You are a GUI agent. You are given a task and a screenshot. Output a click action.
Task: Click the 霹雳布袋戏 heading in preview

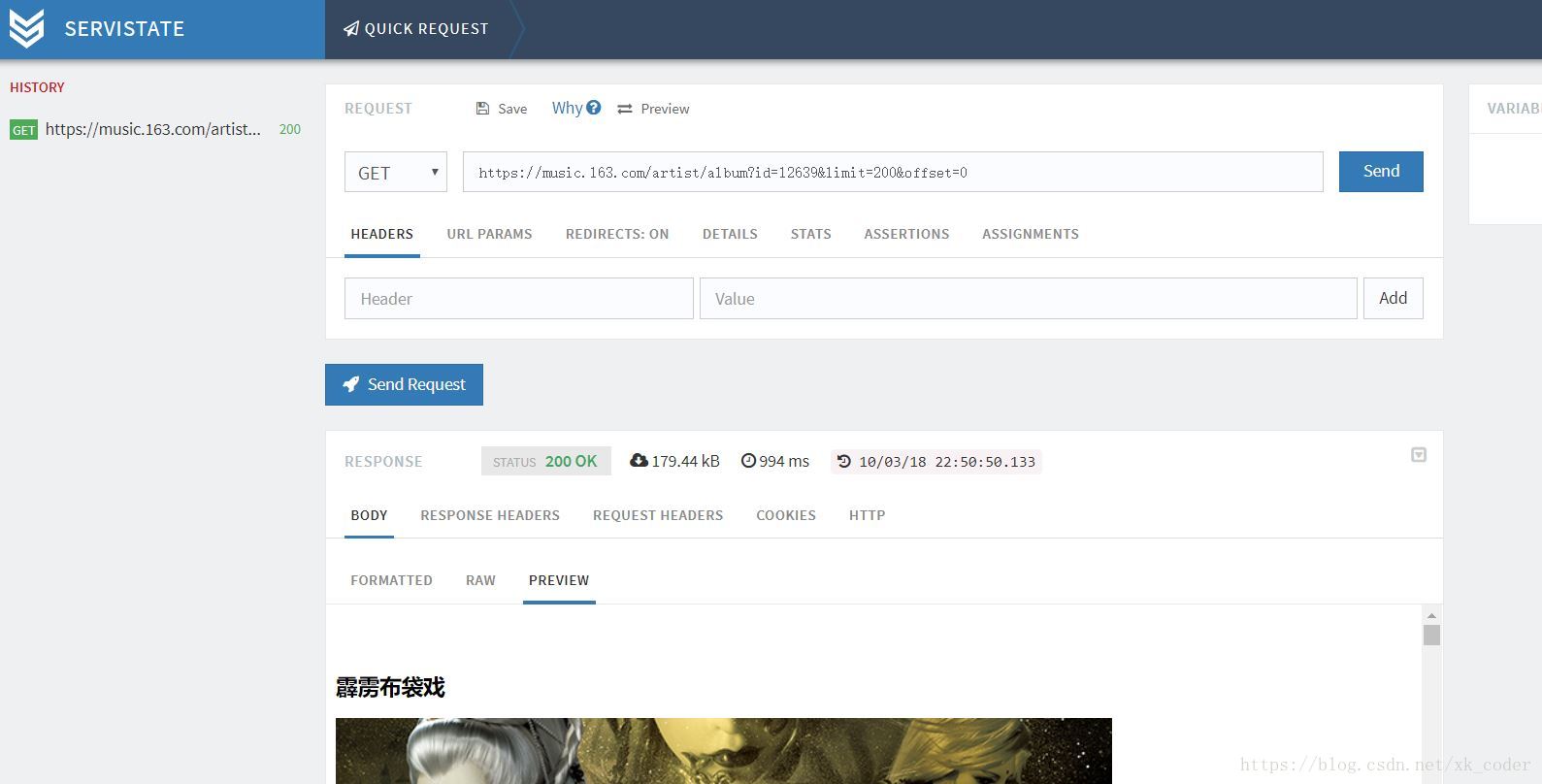390,687
